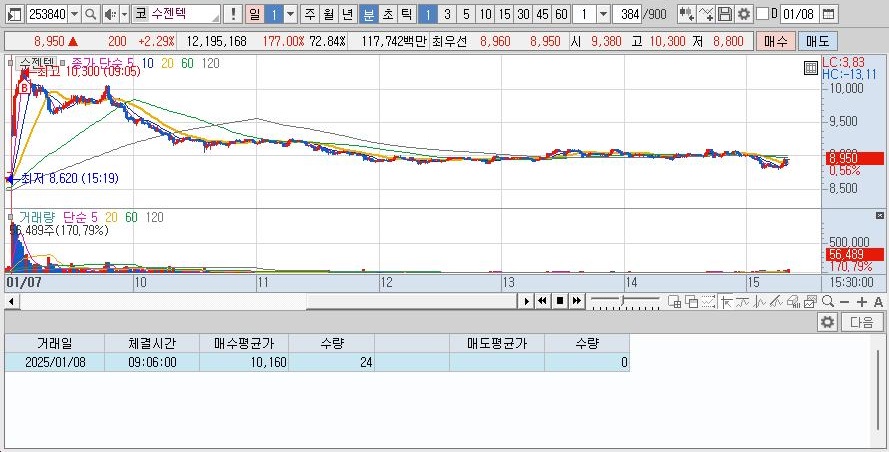Select 5-minute interval
Viewport: 889px width, 452px height.
click(466, 14)
